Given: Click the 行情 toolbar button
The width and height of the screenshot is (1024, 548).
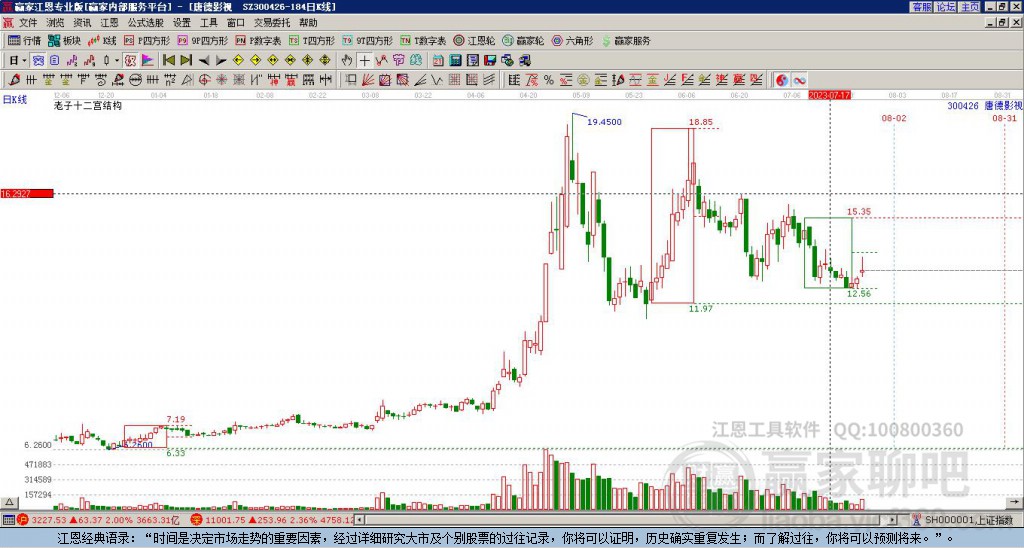Looking at the screenshot, I should 24,40.
